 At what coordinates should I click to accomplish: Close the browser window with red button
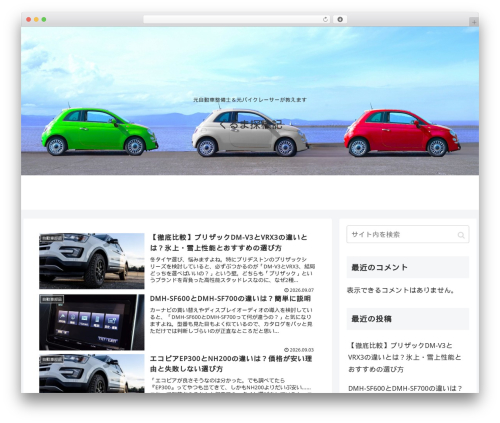coord(29,20)
